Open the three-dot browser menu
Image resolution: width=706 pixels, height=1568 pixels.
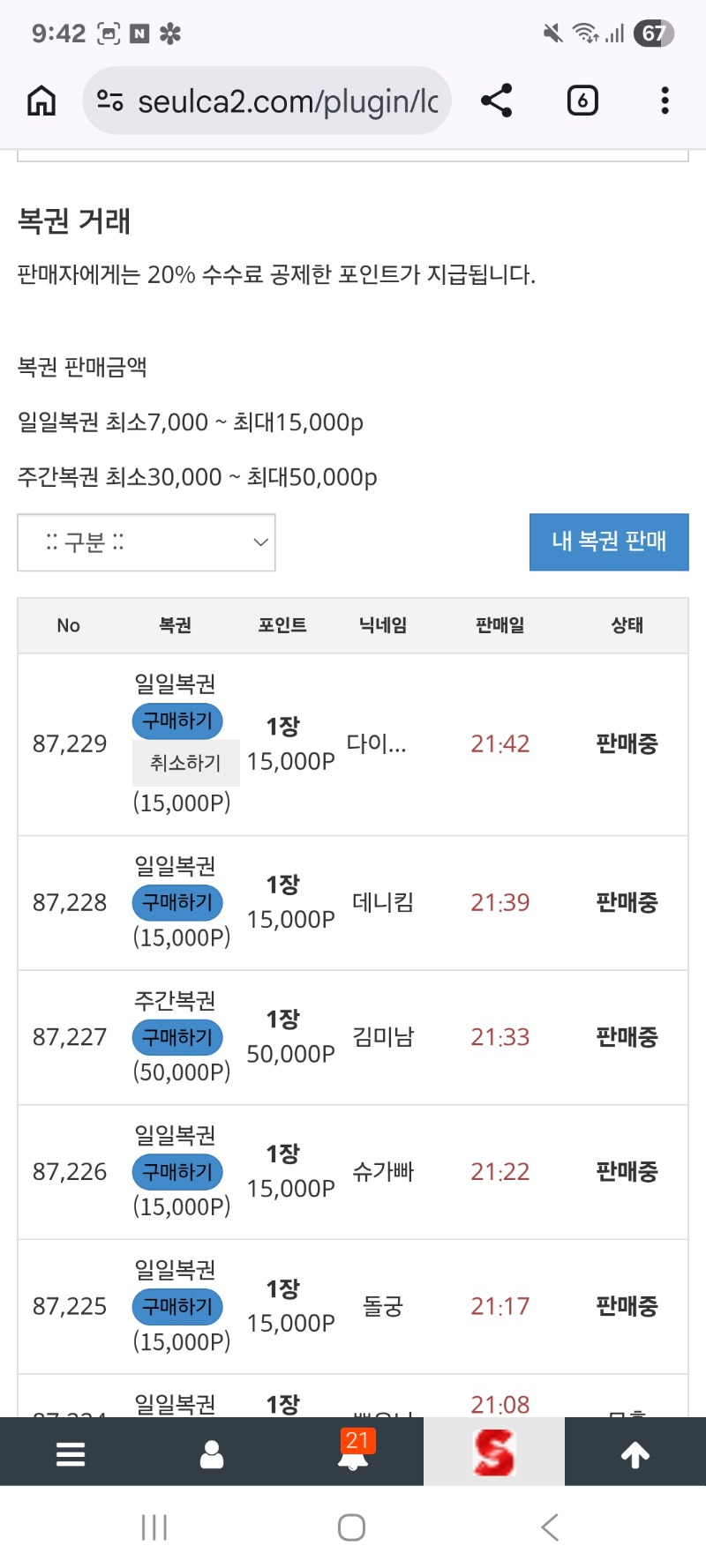click(x=665, y=101)
